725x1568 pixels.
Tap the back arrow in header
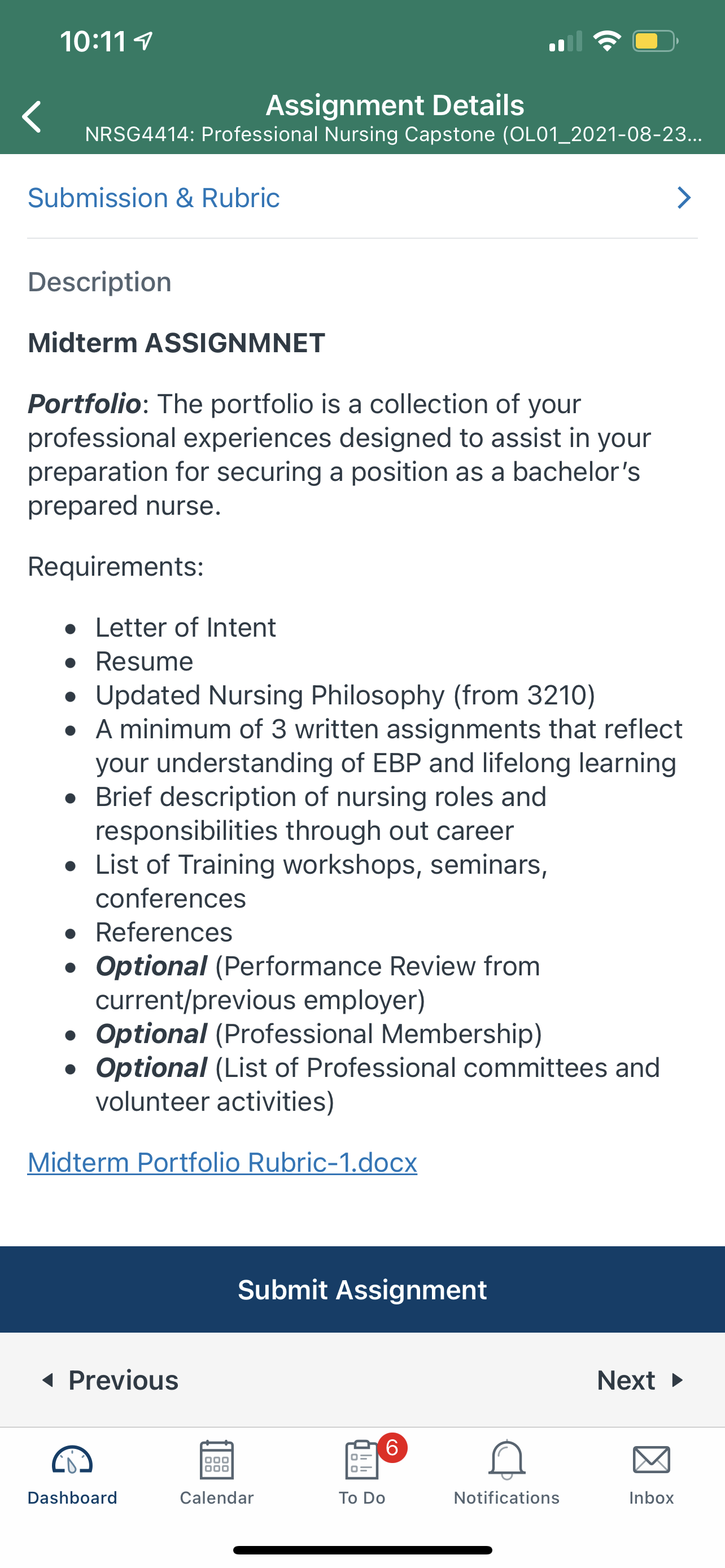(32, 116)
